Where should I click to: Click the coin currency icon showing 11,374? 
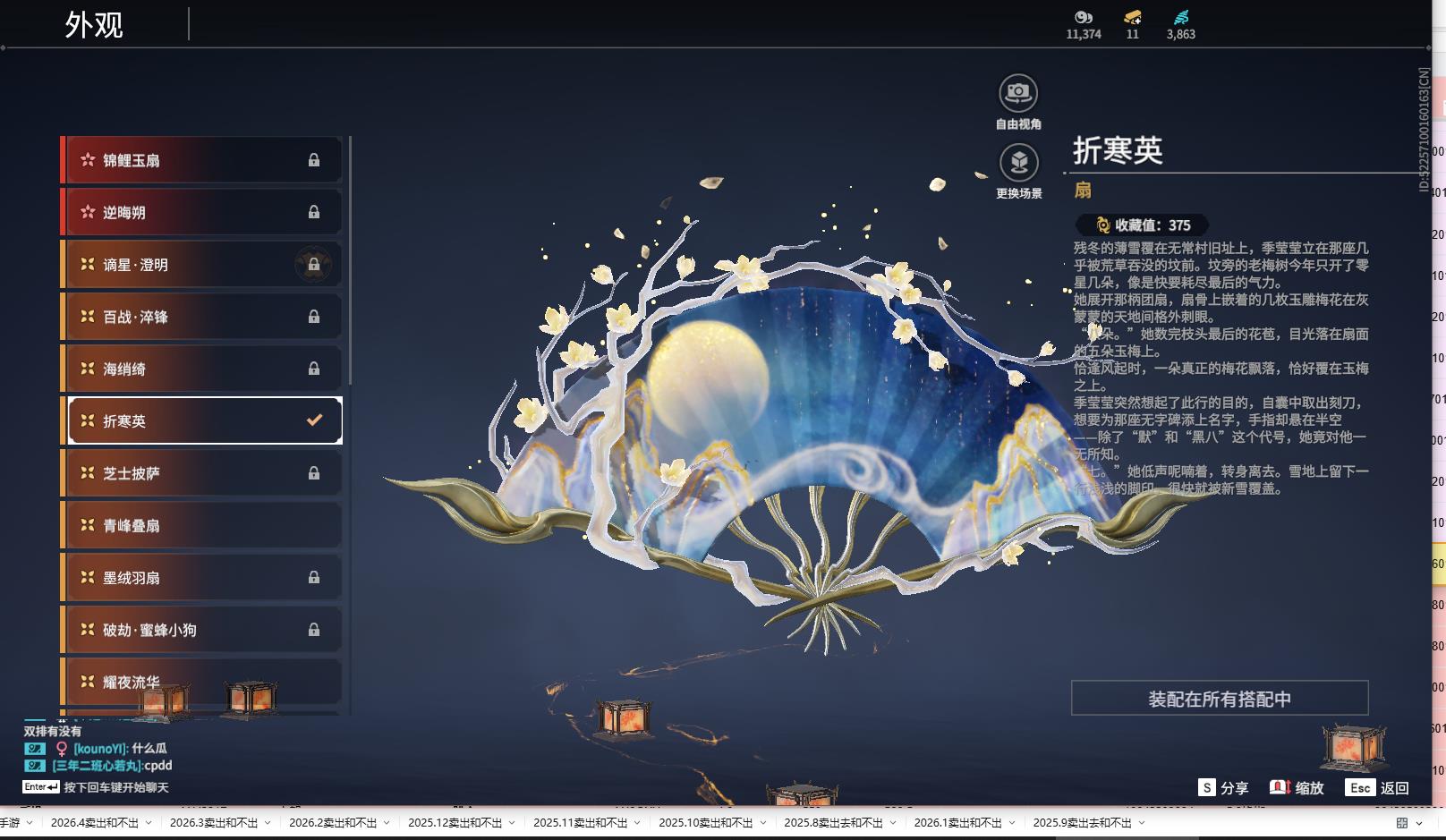(x=1083, y=20)
